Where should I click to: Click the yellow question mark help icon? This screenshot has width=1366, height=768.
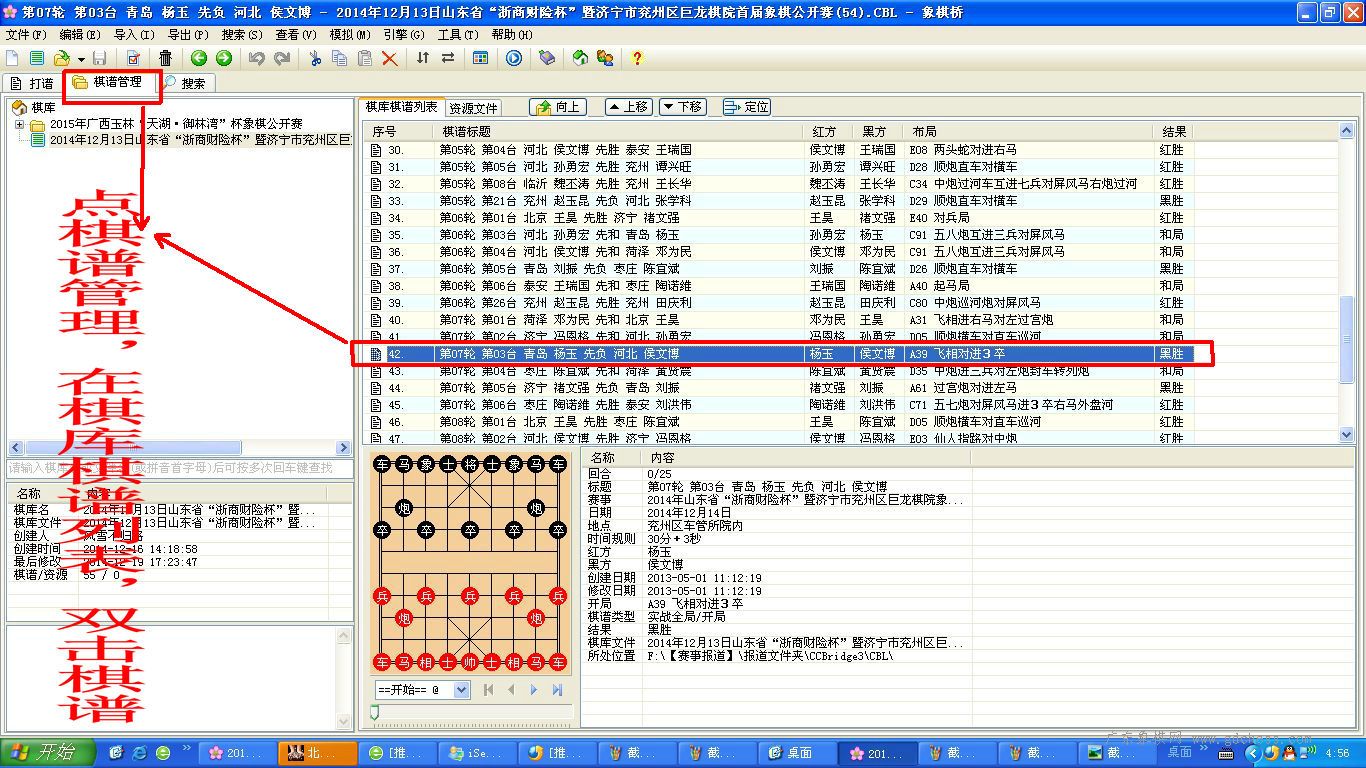point(637,58)
